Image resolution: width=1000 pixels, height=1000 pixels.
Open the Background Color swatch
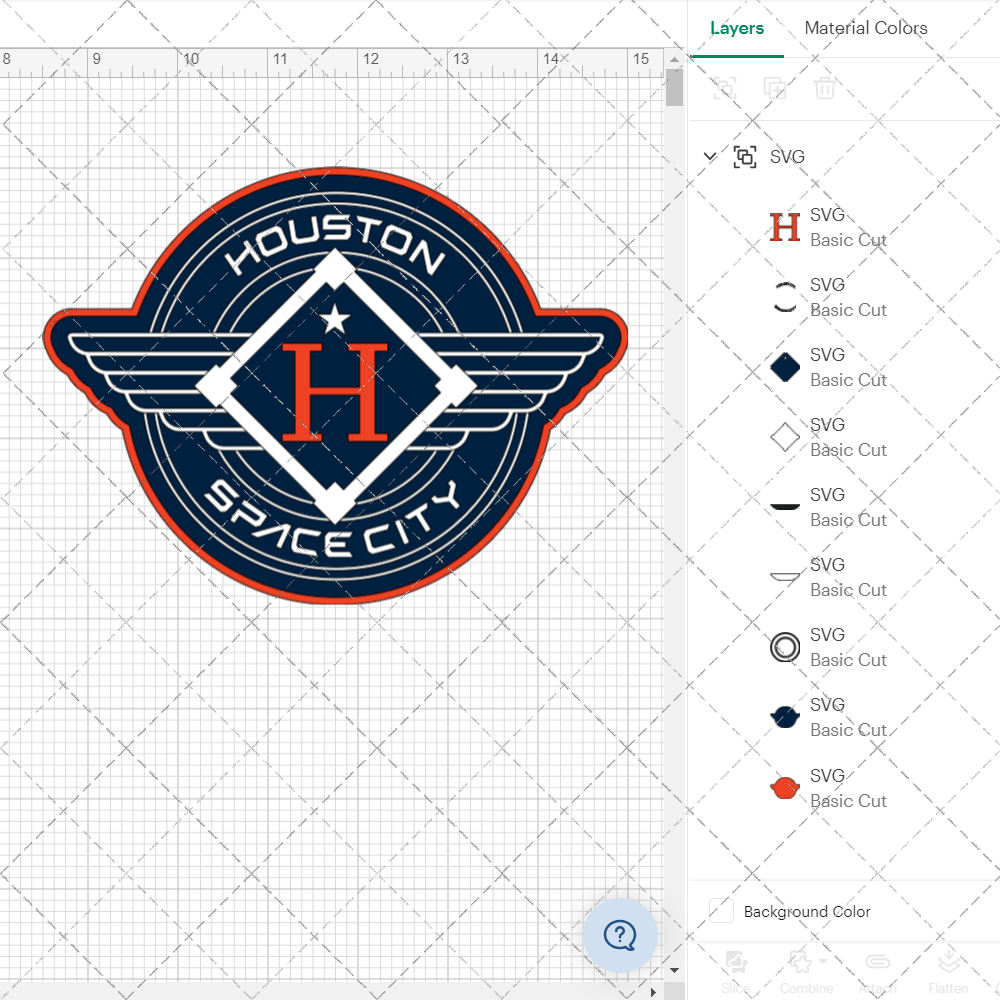pos(721,911)
